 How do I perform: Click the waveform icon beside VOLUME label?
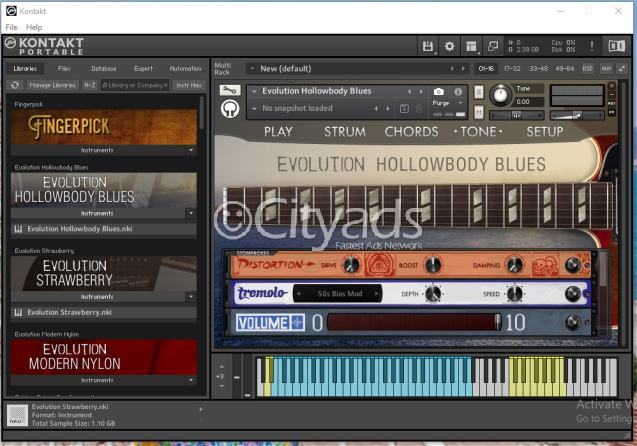point(298,323)
